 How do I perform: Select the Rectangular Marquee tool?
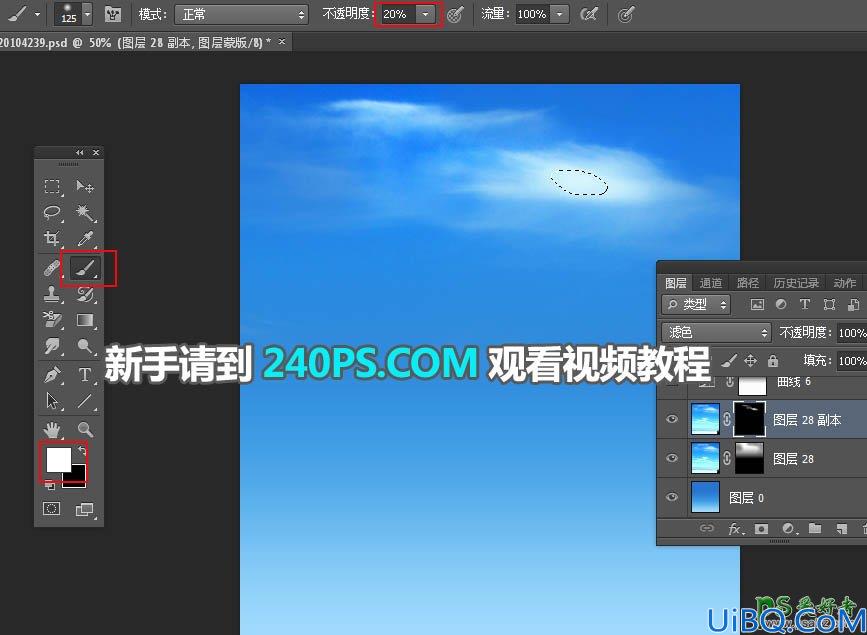(x=52, y=186)
